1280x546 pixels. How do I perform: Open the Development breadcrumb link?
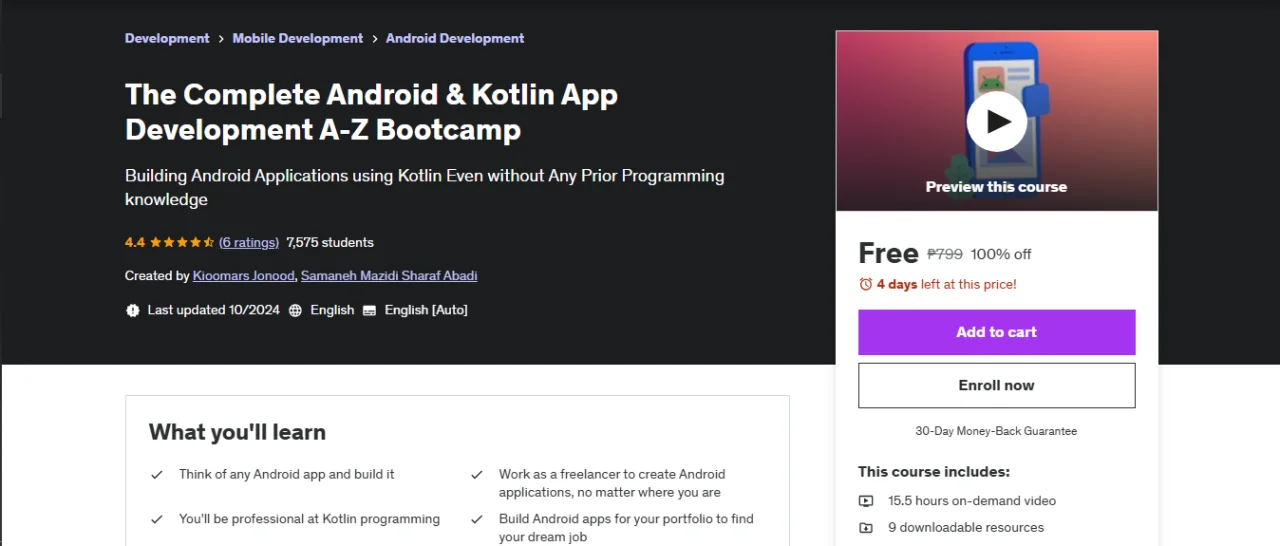167,38
